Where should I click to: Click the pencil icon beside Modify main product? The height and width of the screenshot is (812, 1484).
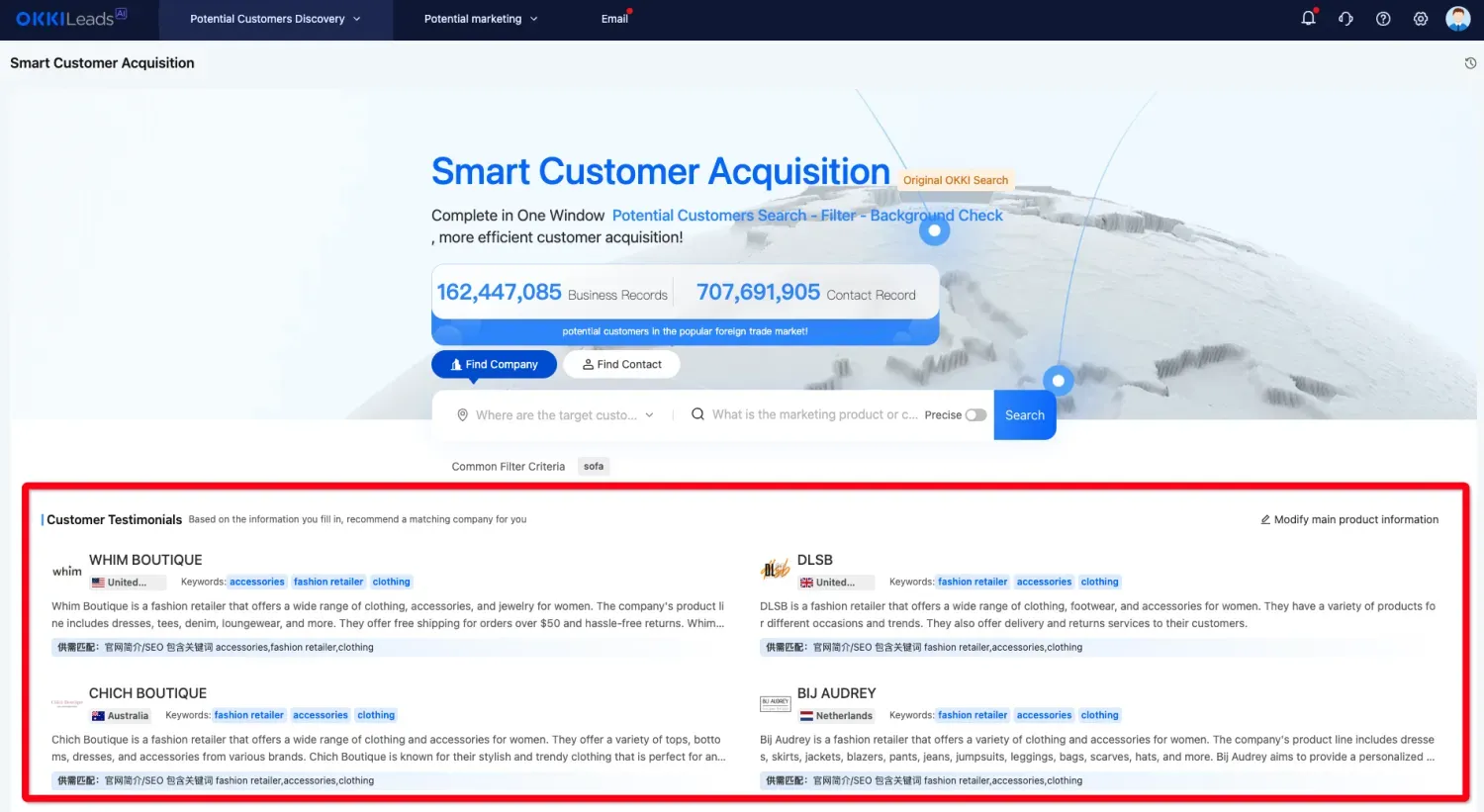1265,519
